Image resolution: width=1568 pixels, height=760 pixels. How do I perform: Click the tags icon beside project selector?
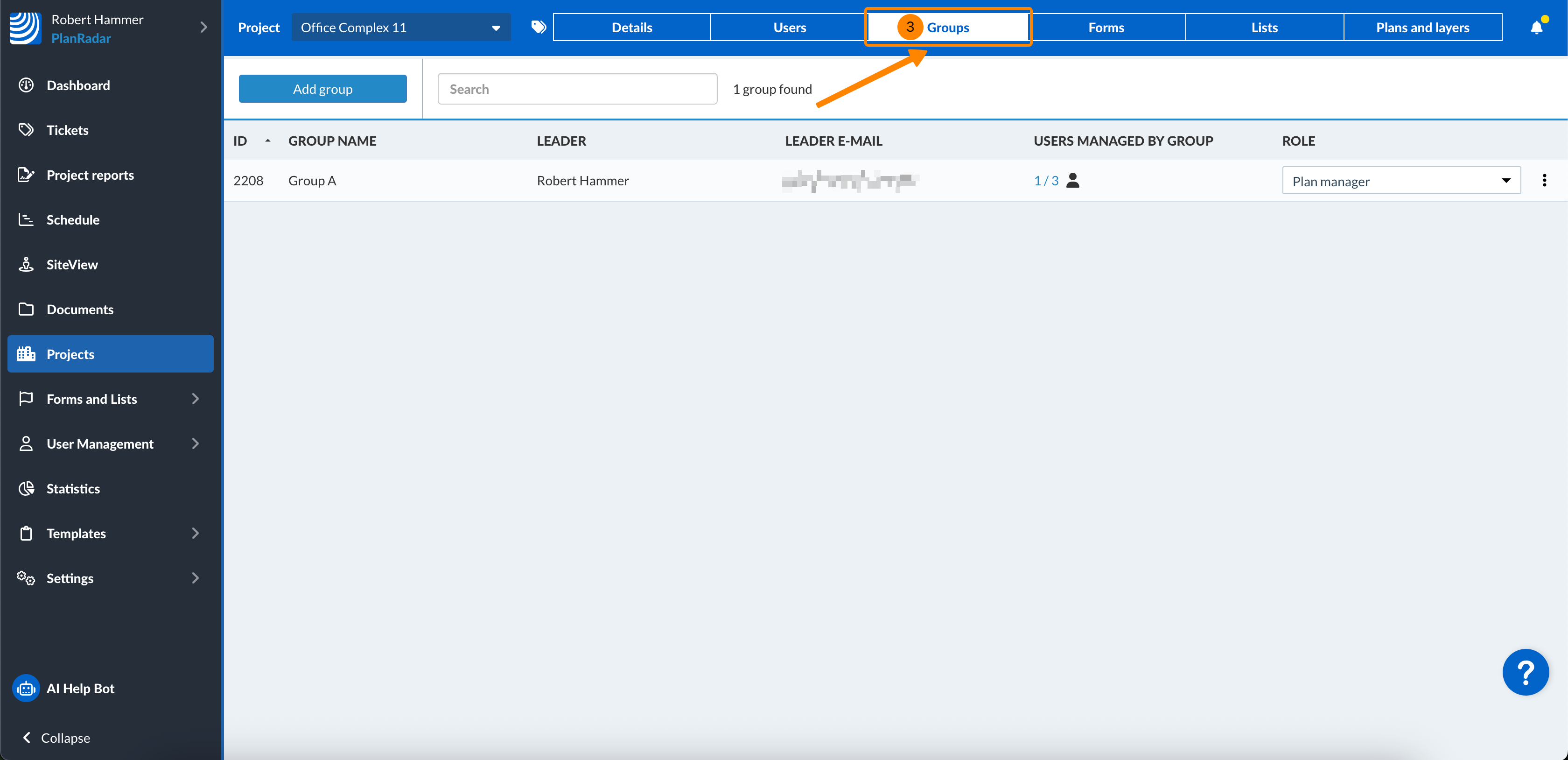pyautogui.click(x=538, y=27)
